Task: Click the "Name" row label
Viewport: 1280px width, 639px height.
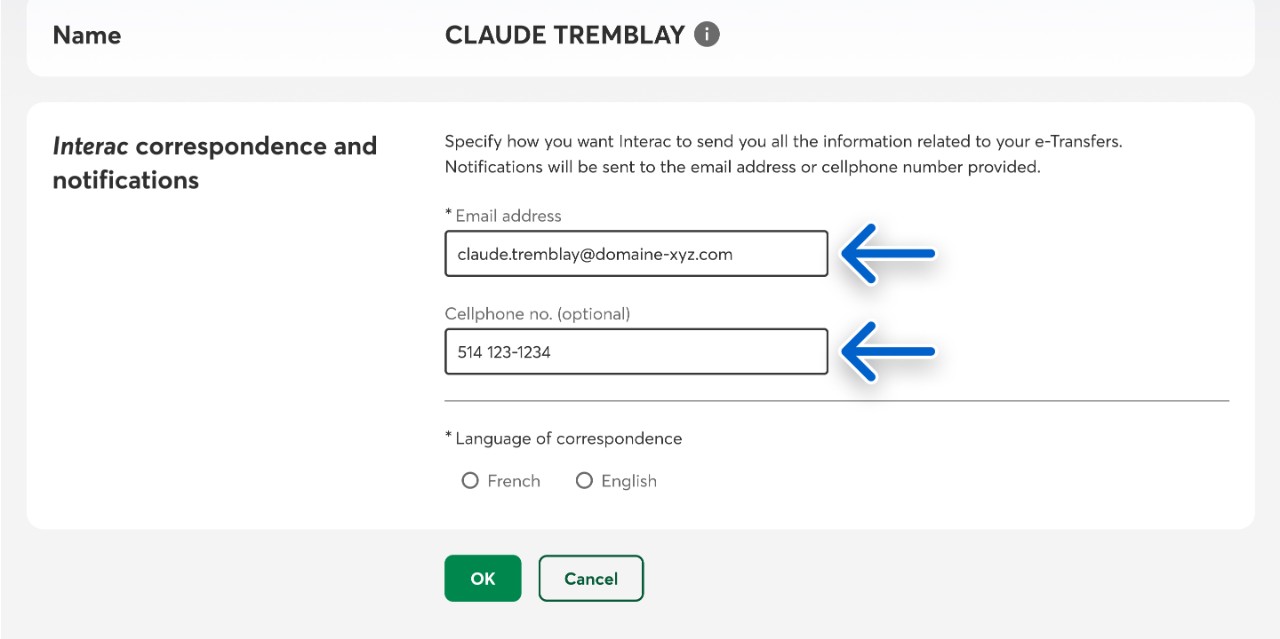Action: tap(87, 36)
